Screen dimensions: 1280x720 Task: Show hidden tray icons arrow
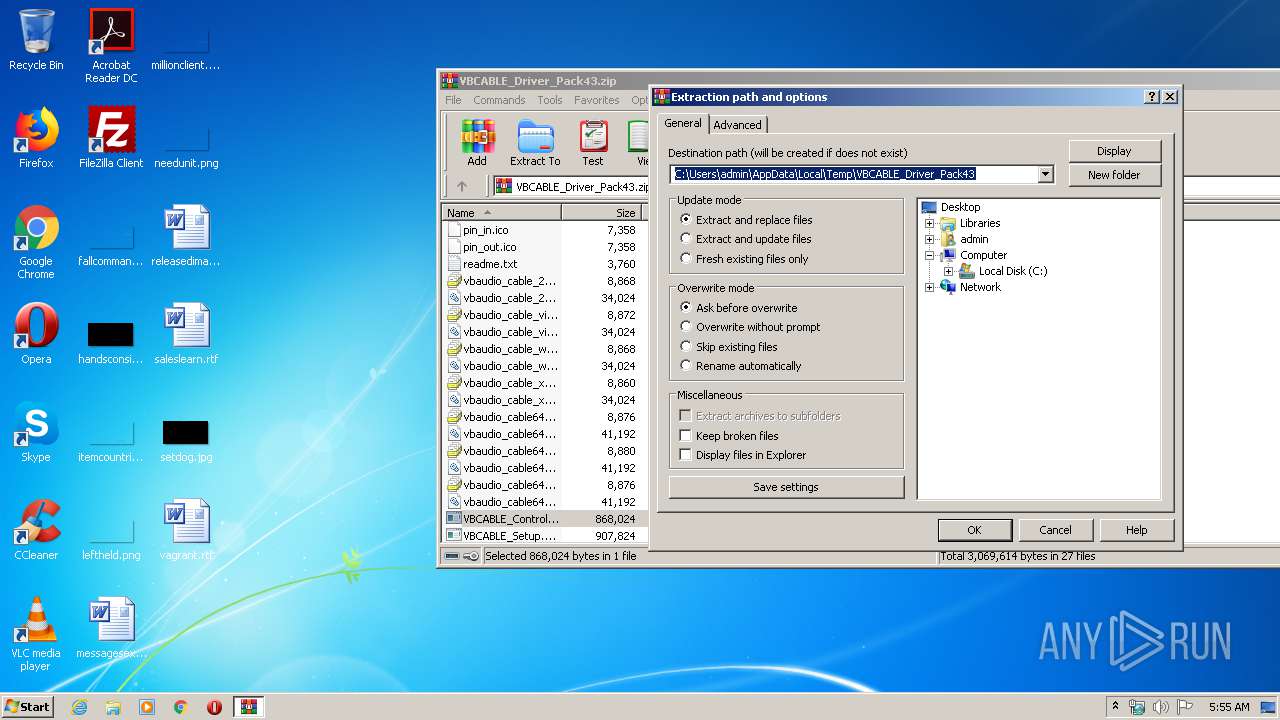pos(1115,707)
